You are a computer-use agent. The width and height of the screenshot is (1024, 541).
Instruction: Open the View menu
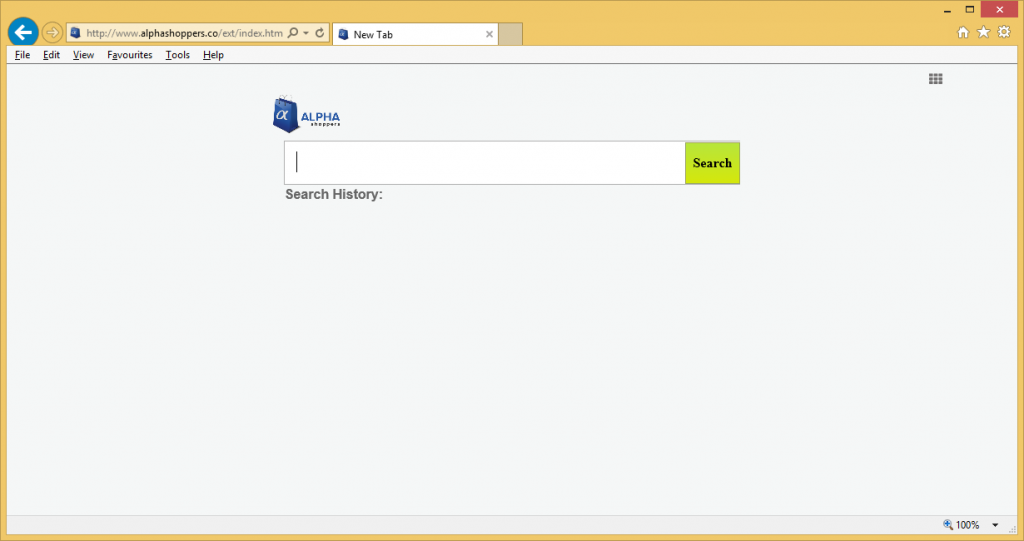[84, 55]
